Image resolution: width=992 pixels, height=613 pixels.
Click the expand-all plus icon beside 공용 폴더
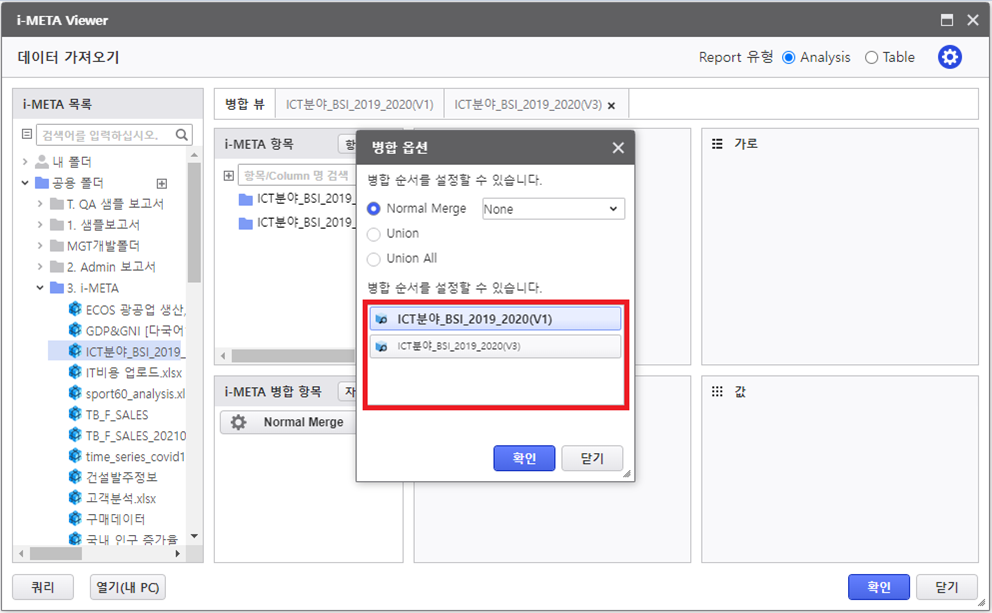click(162, 183)
